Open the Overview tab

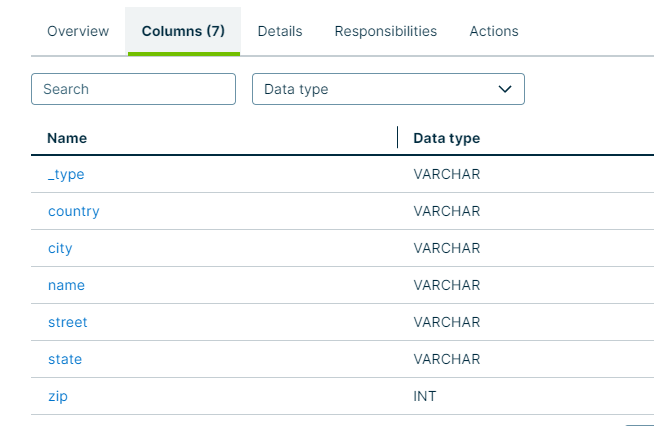click(x=78, y=31)
